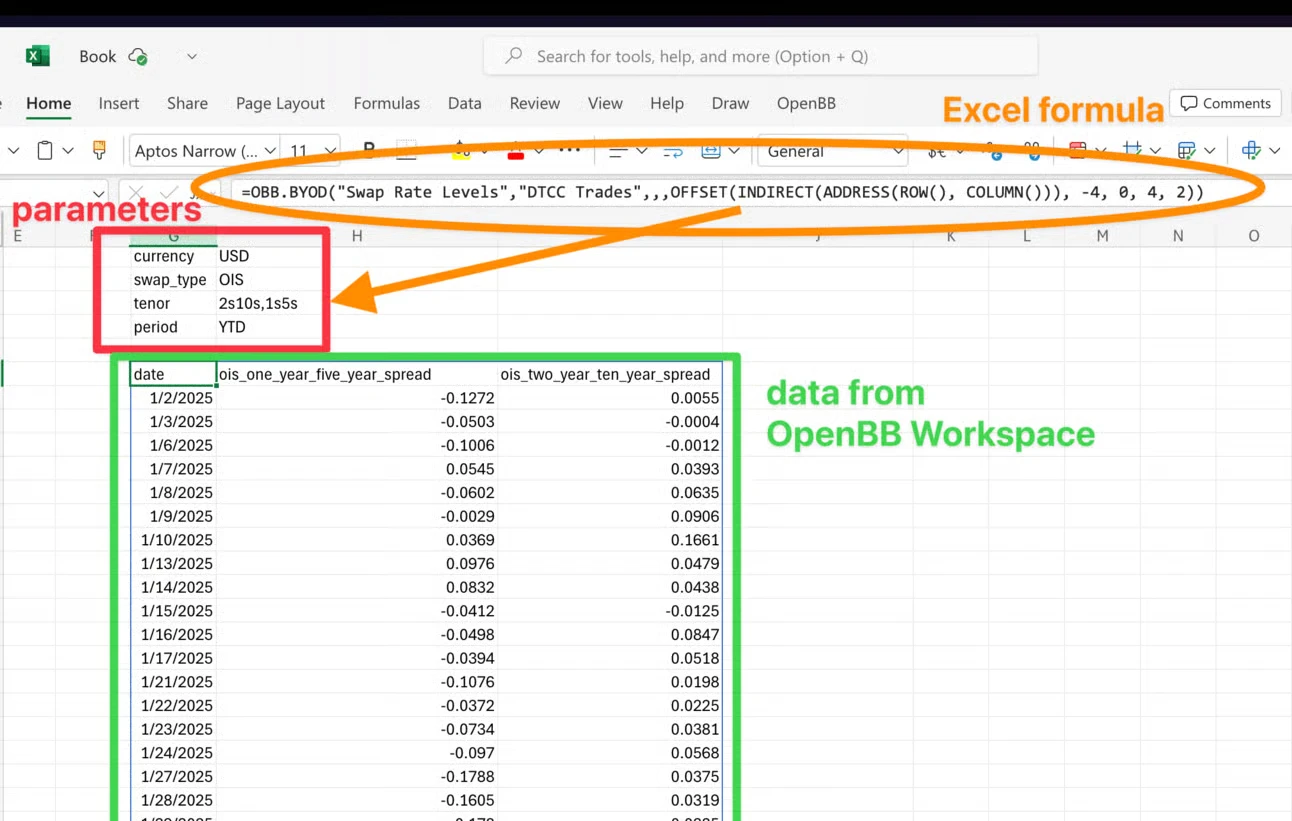Viewport: 1292px width, 821px height.
Task: Expand the chevron next to Book title
Action: 192,57
